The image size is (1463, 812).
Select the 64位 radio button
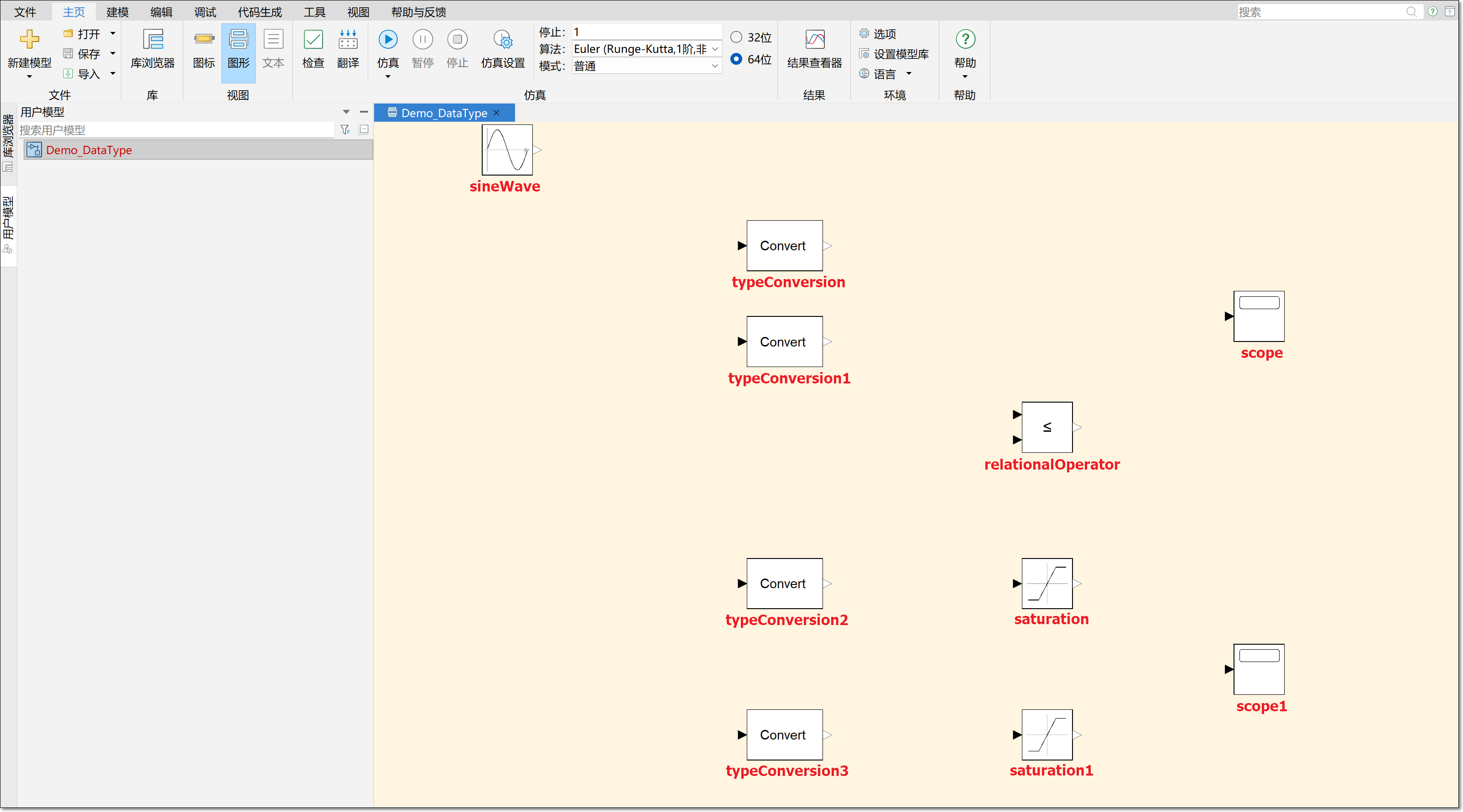pyautogui.click(x=736, y=59)
